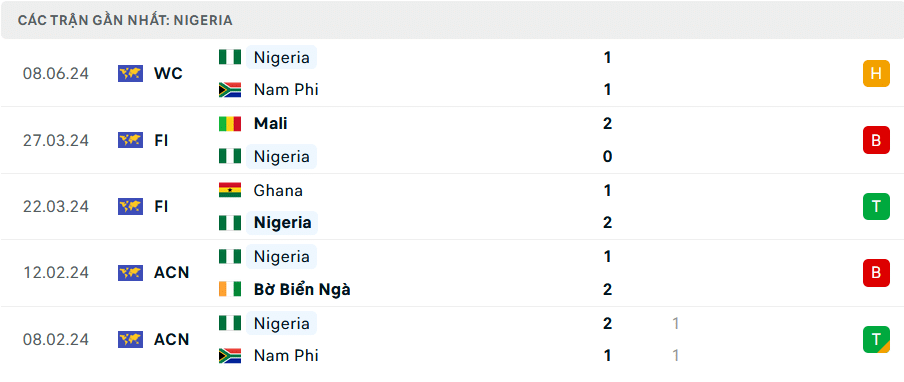
Task: Click bold Nigeria name in Ghana match
Action: (x=282, y=223)
